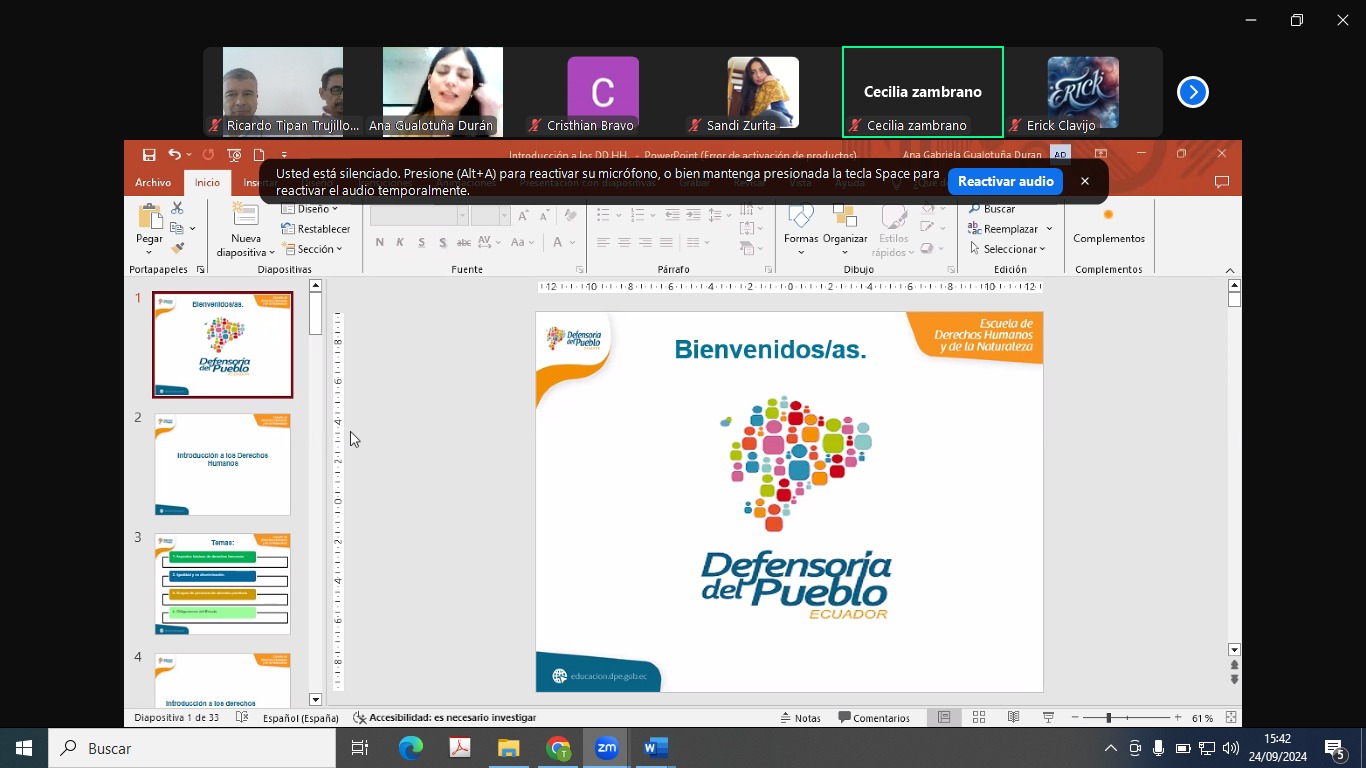Switch to Normal view icon
The width and height of the screenshot is (1366, 768).
tap(944, 718)
